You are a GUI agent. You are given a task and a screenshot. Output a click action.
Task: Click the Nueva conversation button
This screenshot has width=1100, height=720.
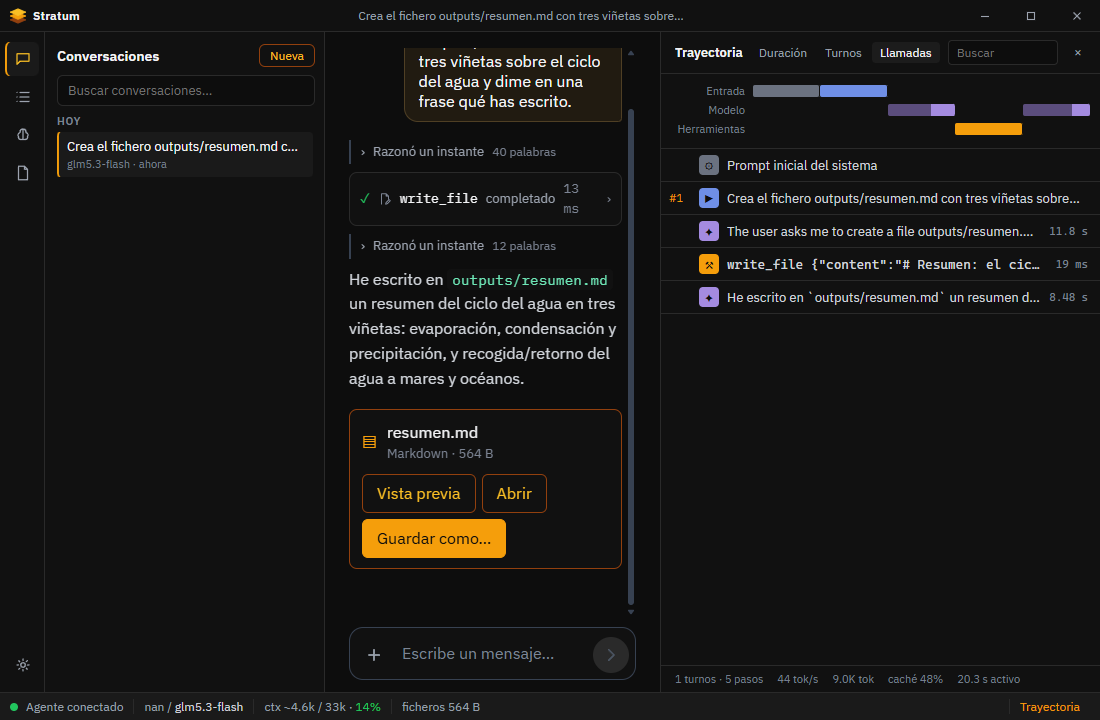tap(287, 55)
